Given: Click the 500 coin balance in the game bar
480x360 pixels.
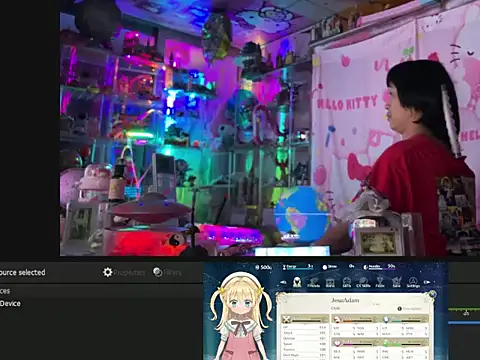Looking at the screenshot, I should pyautogui.click(x=264, y=267).
